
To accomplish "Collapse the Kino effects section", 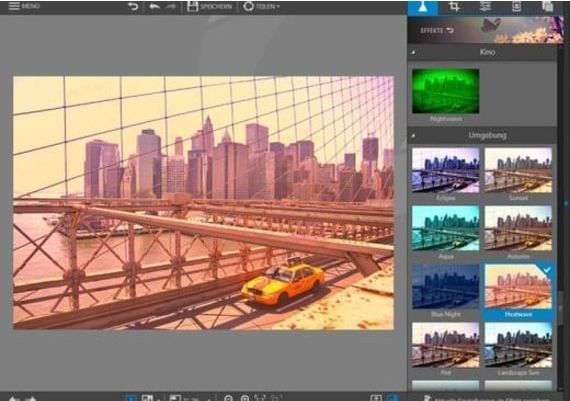I will pyautogui.click(x=413, y=52).
